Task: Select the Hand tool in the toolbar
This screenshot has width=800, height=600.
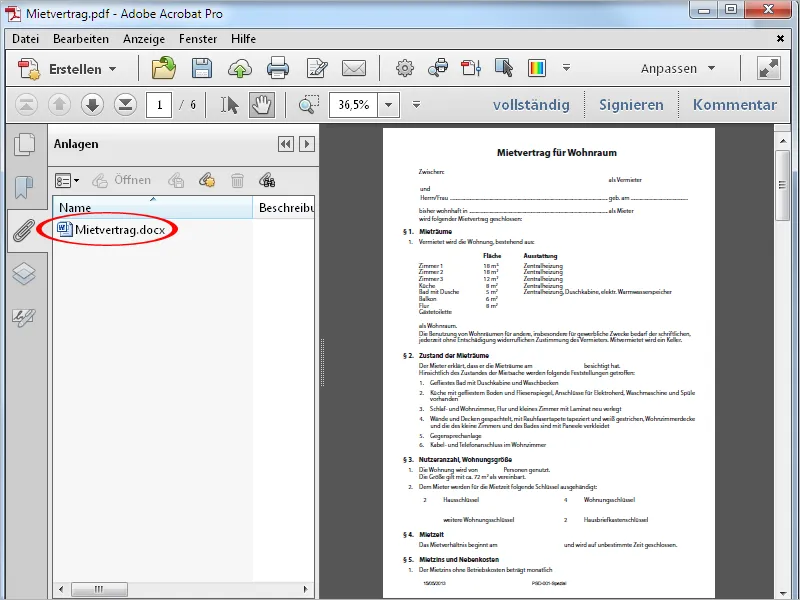Action: click(x=261, y=103)
